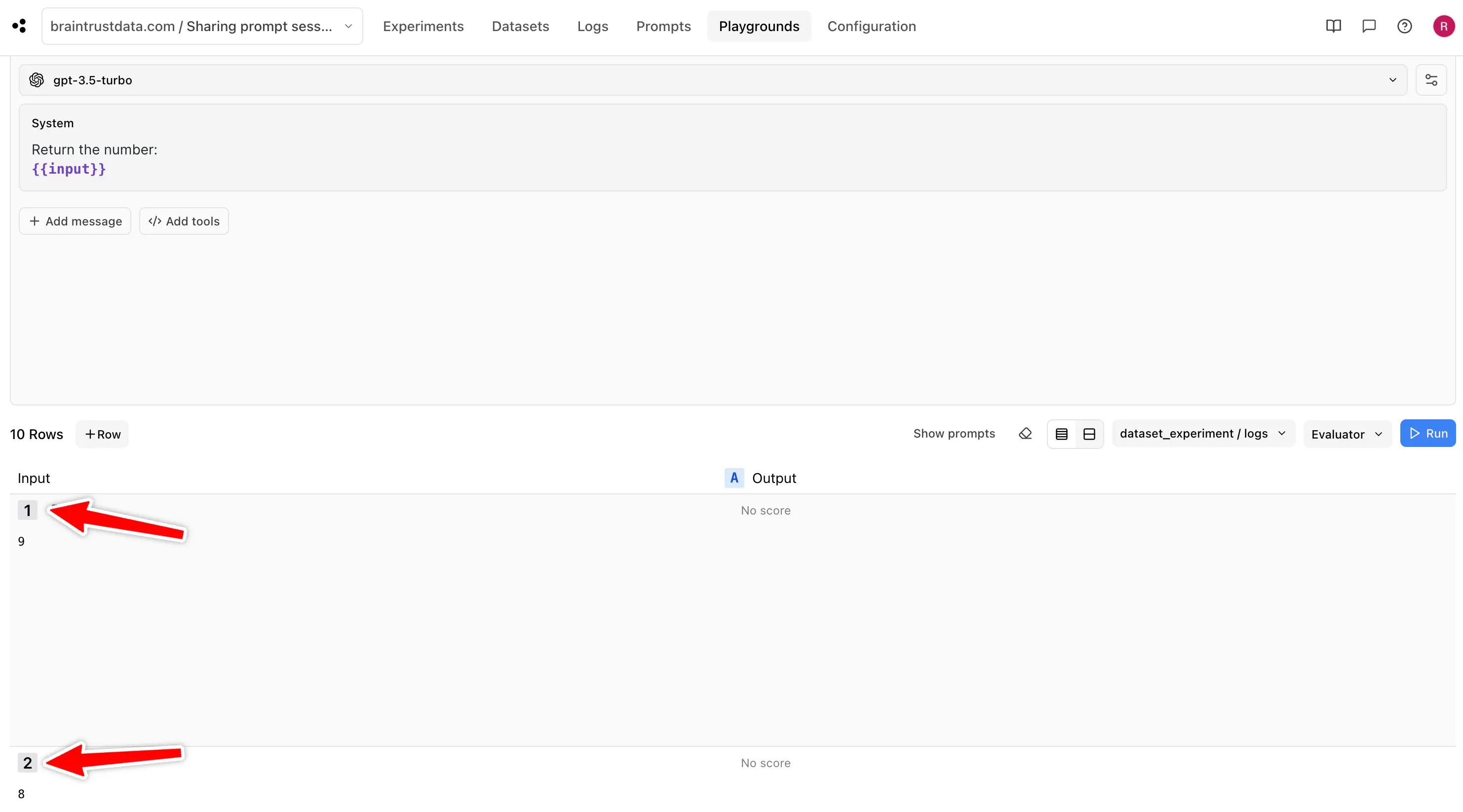Screen dimensions: 1463x812
Task: Click the OpenAI gpt-3.5-turbo logo
Action: (x=37, y=80)
